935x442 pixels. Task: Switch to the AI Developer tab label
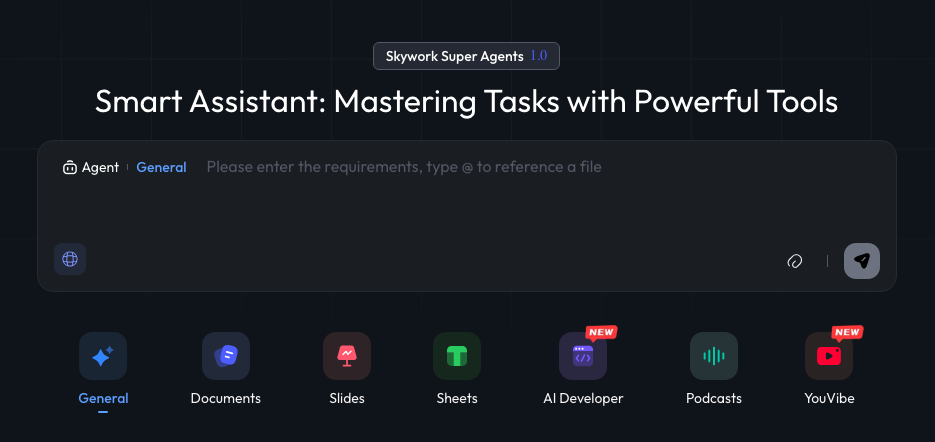[x=583, y=398]
